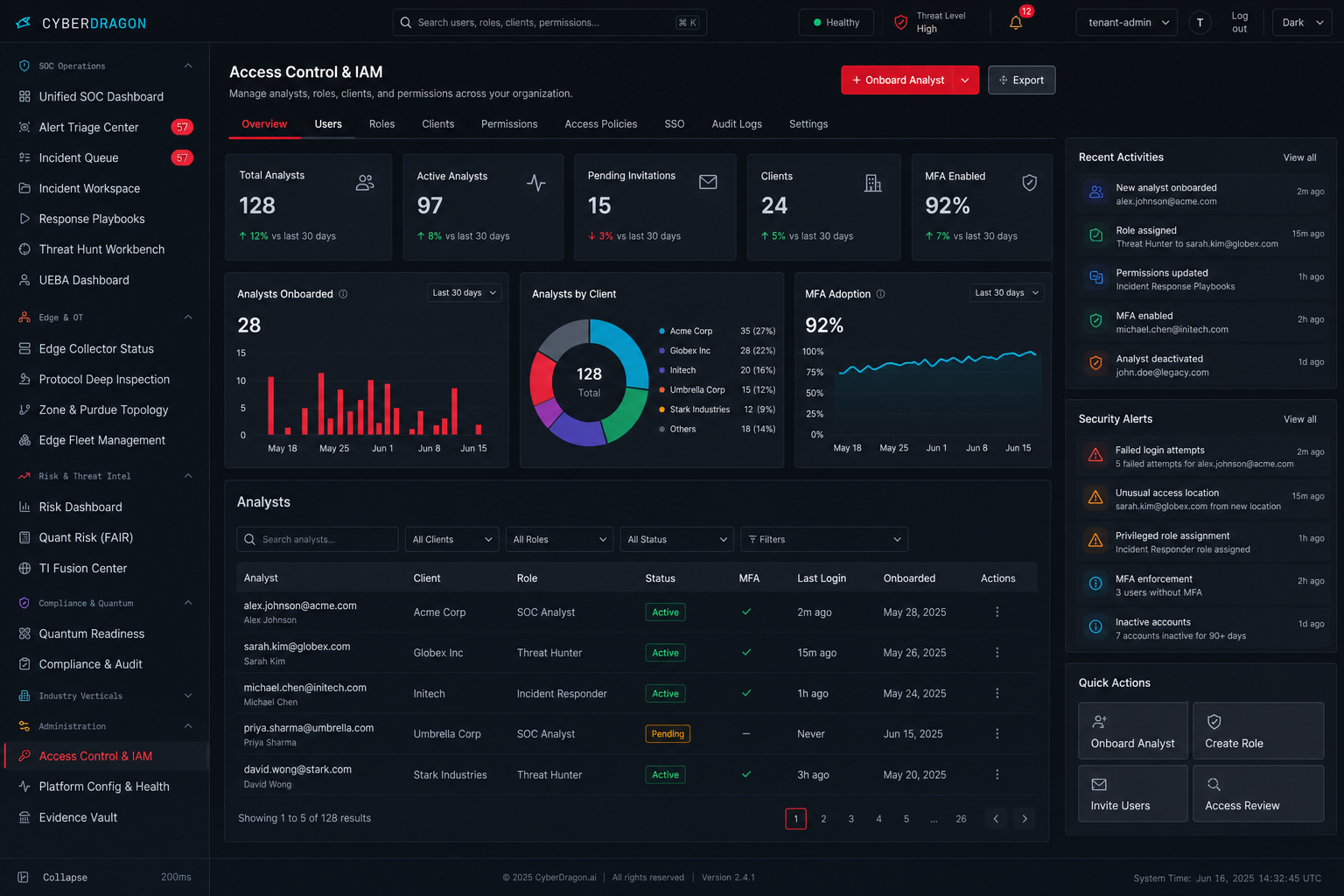Open the tenant-admin dropdown
This screenshot has width=1344, height=896.
click(1126, 23)
